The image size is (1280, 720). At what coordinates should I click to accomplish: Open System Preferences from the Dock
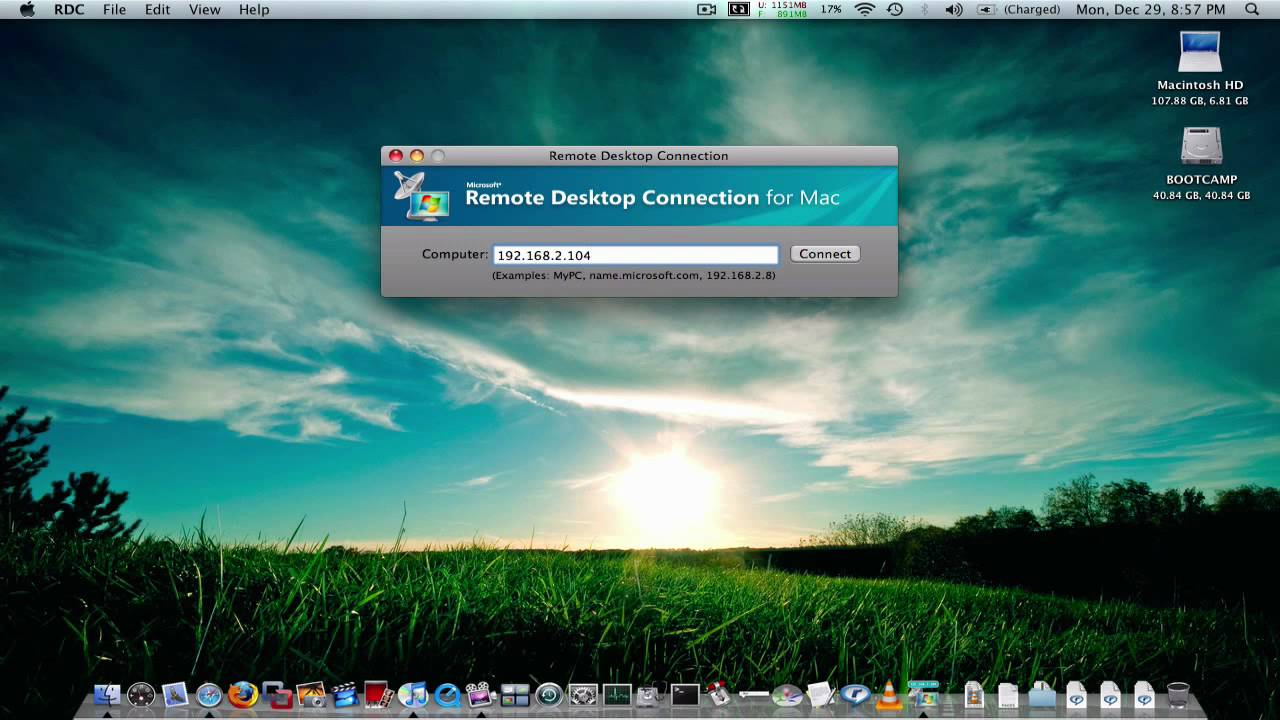pos(583,694)
